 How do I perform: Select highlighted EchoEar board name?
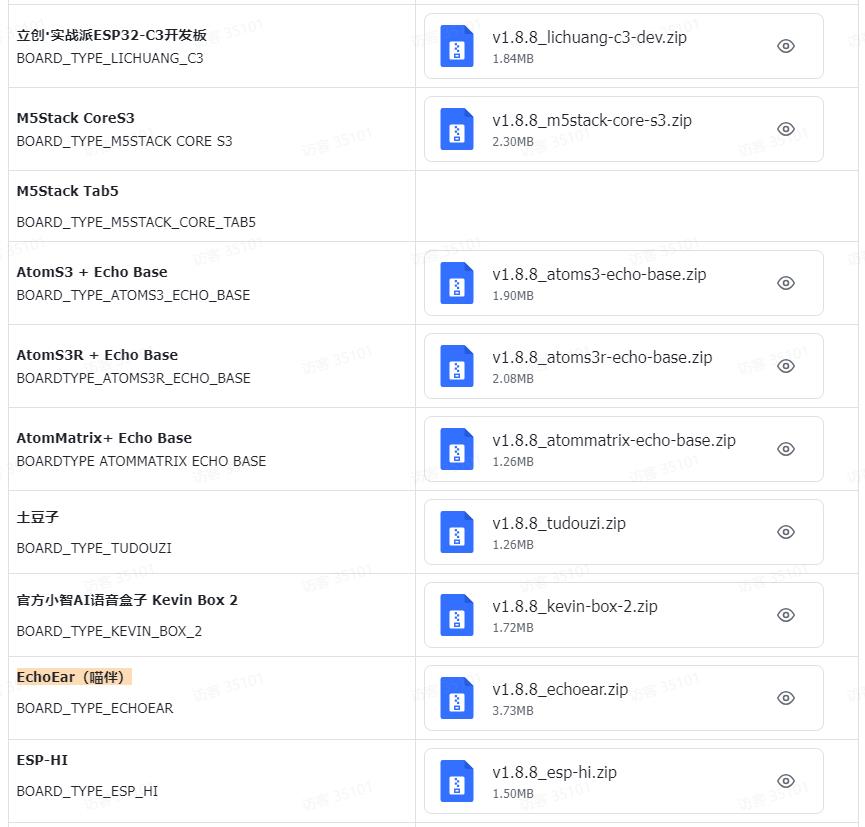point(73,677)
